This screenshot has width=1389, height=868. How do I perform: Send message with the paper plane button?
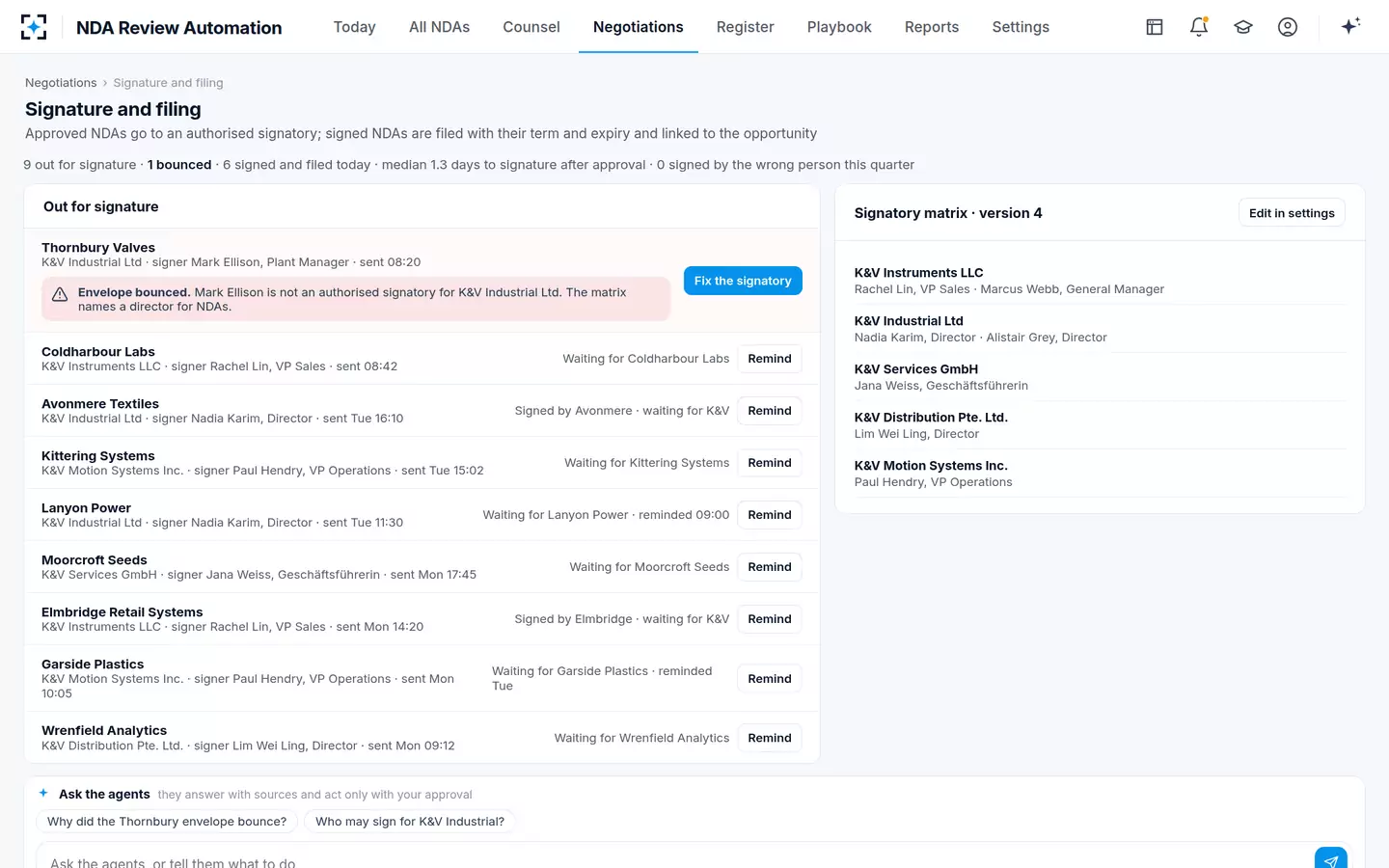click(x=1331, y=861)
